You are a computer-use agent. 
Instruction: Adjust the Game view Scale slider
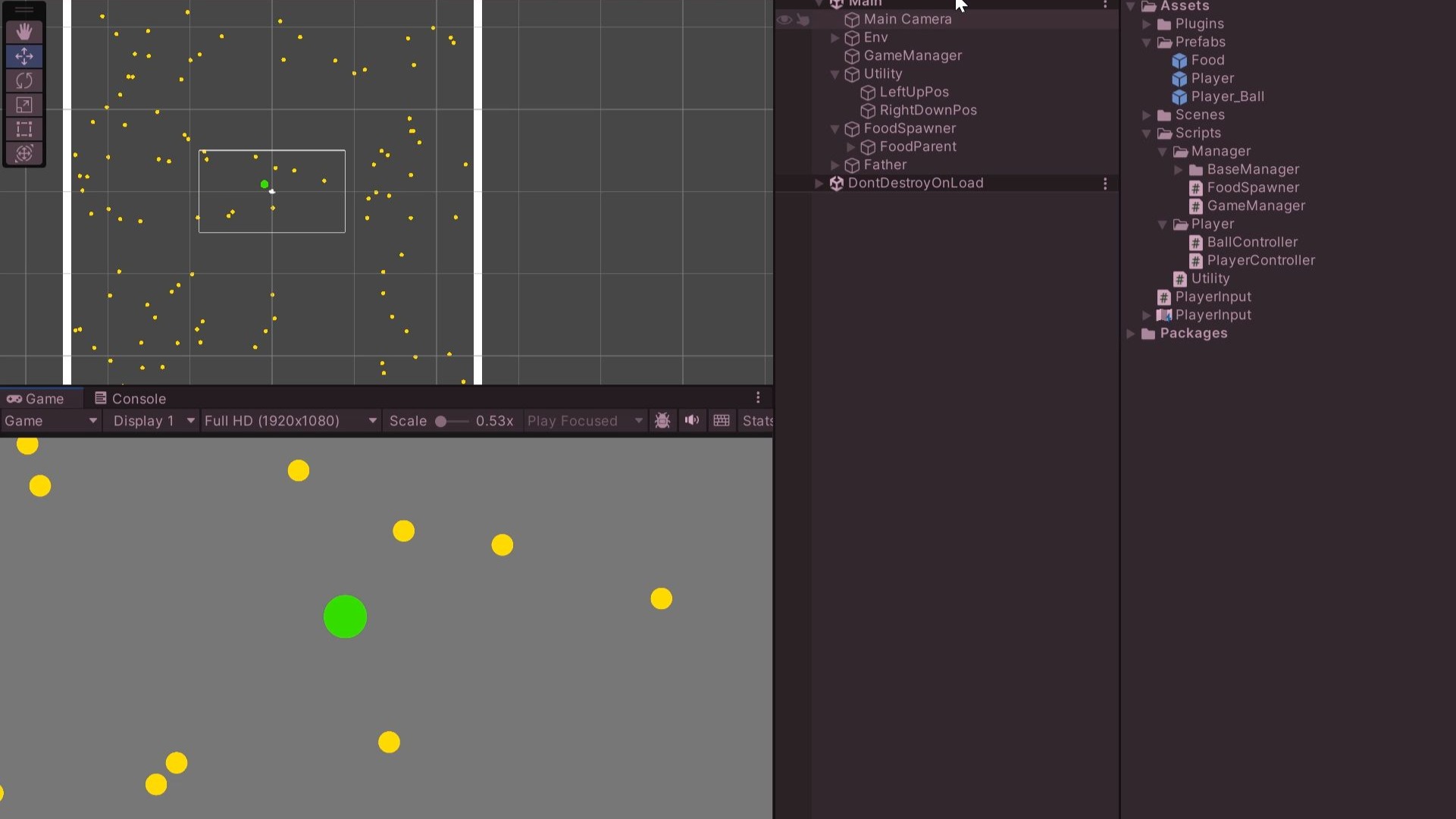click(x=441, y=421)
